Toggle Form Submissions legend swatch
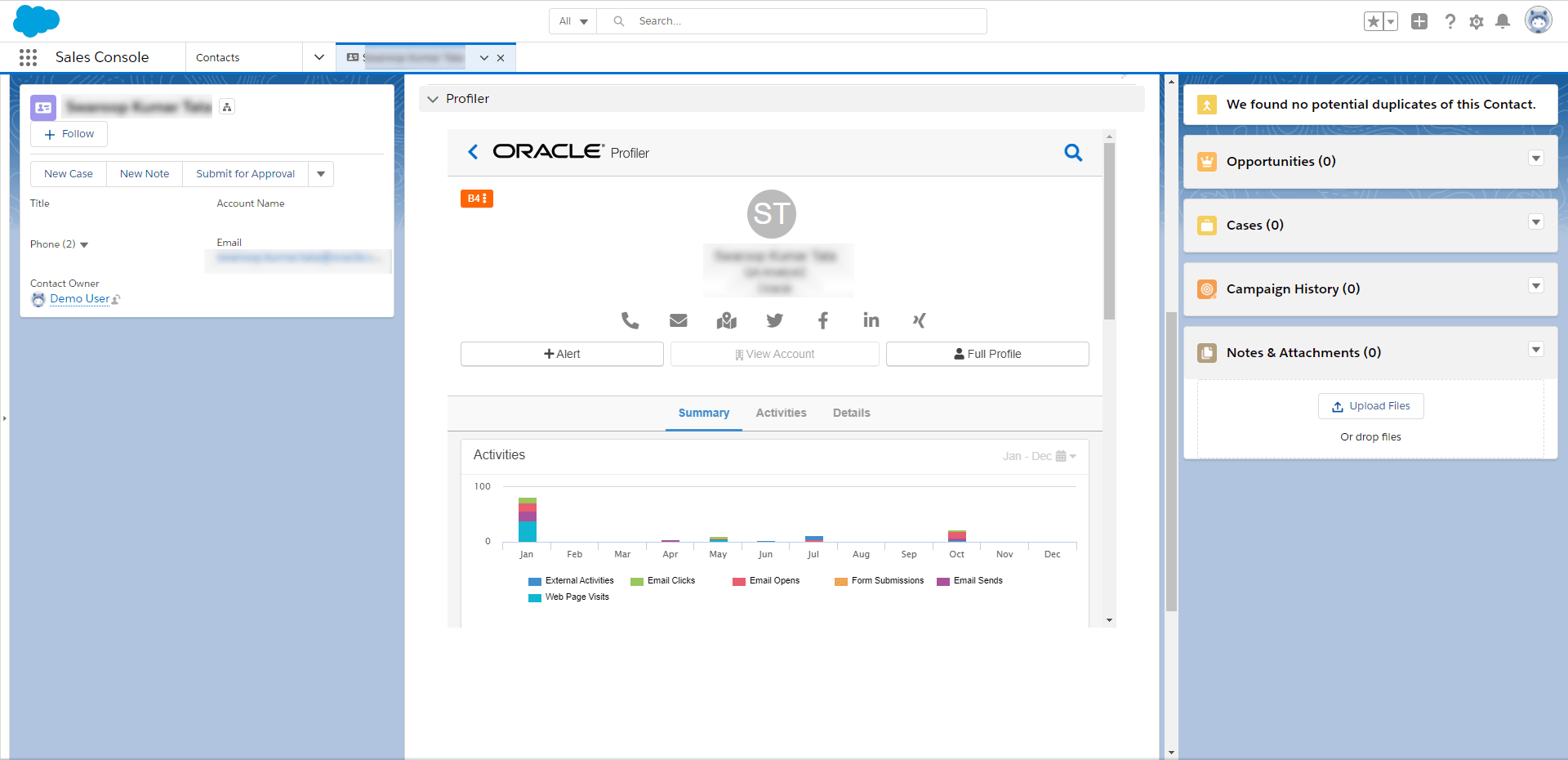 pos(841,582)
